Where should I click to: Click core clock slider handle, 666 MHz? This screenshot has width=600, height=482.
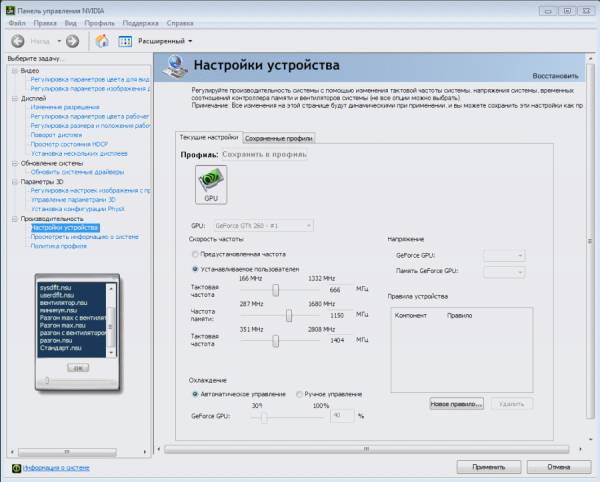[x=276, y=290]
